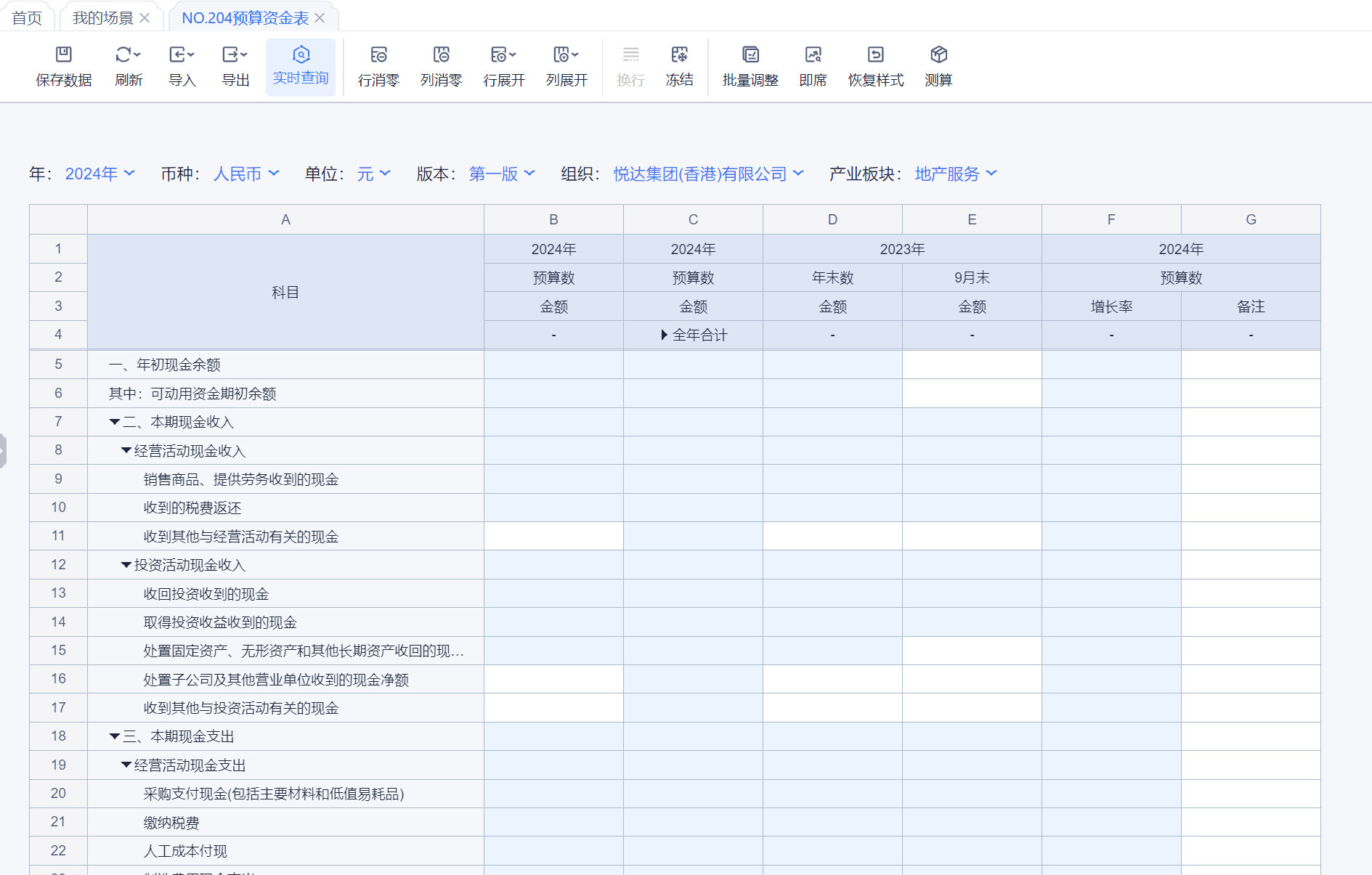Open the organization 悦达集团(香港)有限公司 dropdown
The width and height of the screenshot is (1372, 875).
point(708,174)
